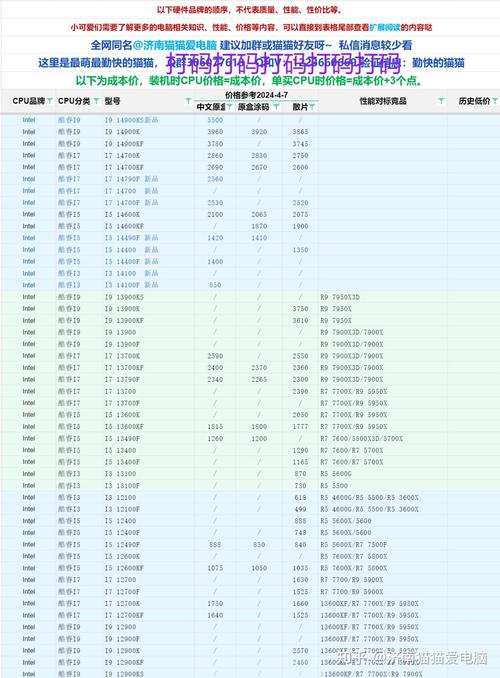This screenshot has width=500, height=678.
Task: Select the price cell 1750
Action: click(215, 603)
